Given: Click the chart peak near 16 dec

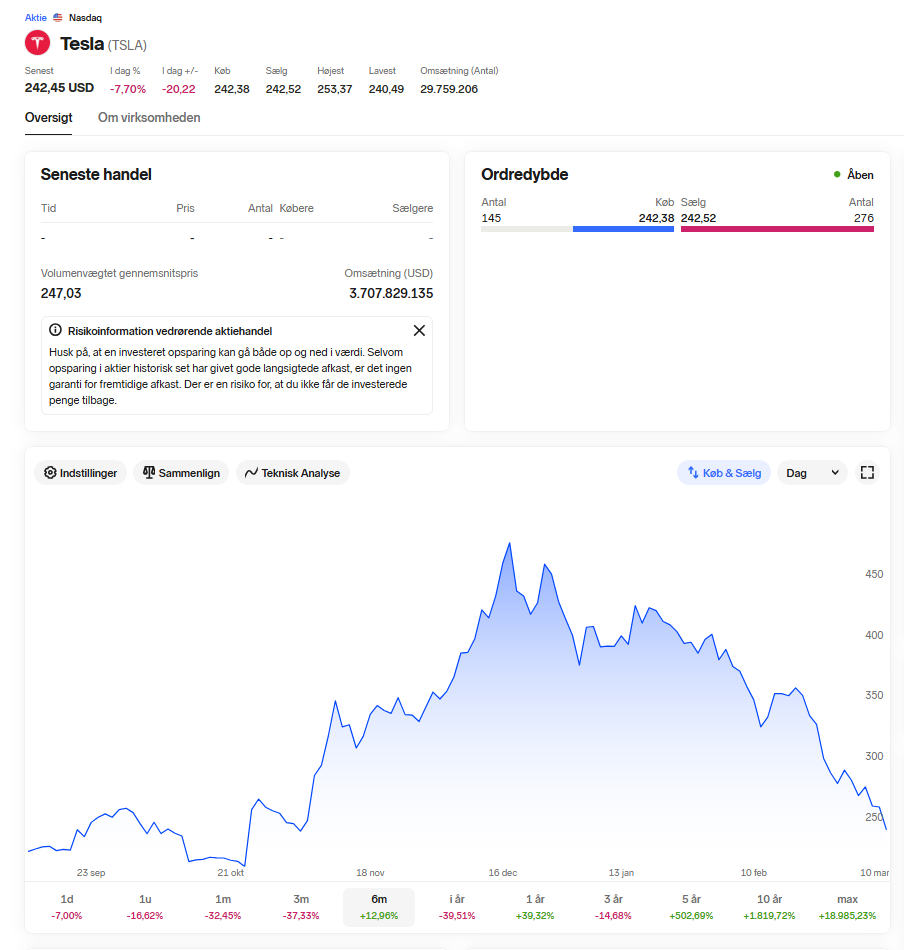Looking at the screenshot, I should click(x=510, y=543).
